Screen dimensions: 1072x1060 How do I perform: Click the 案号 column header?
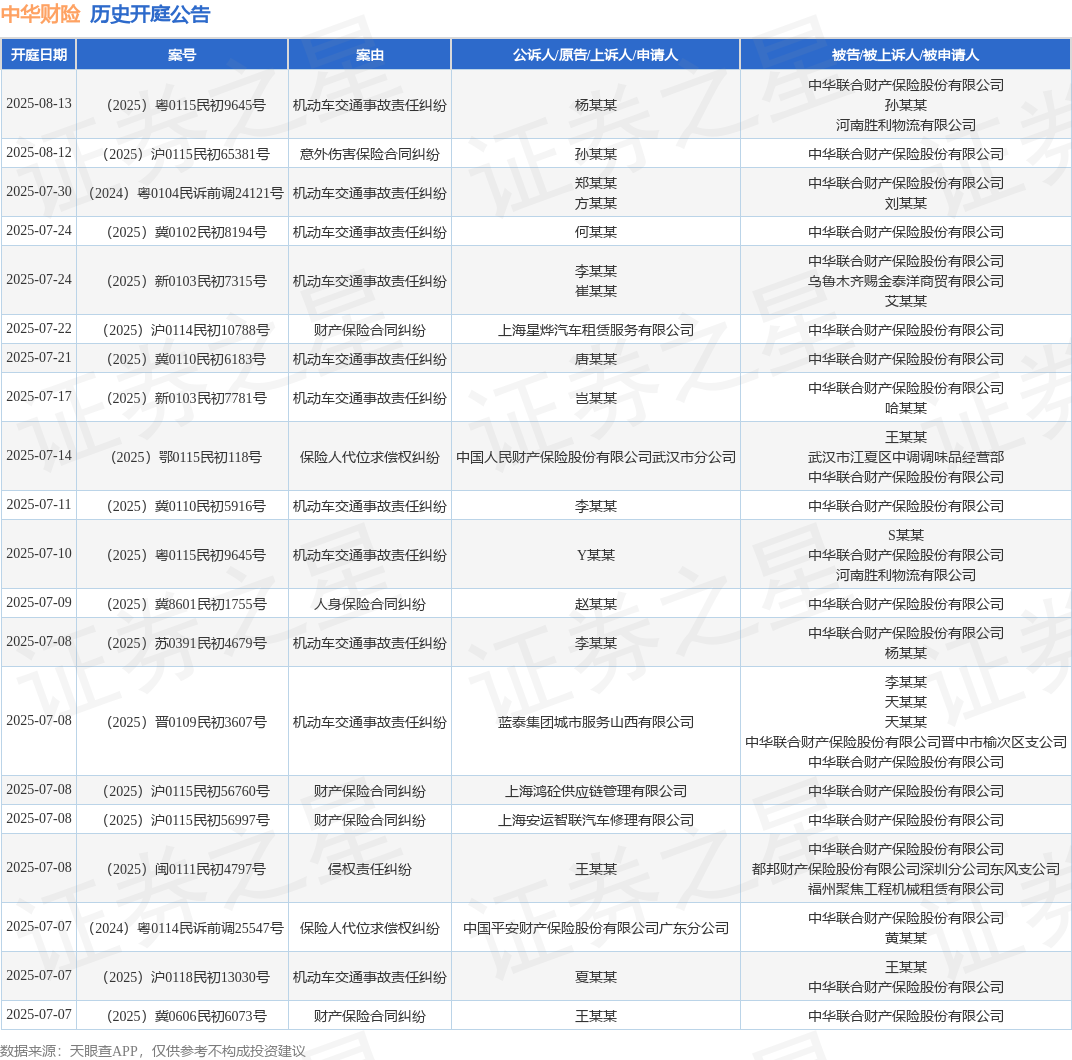182,55
